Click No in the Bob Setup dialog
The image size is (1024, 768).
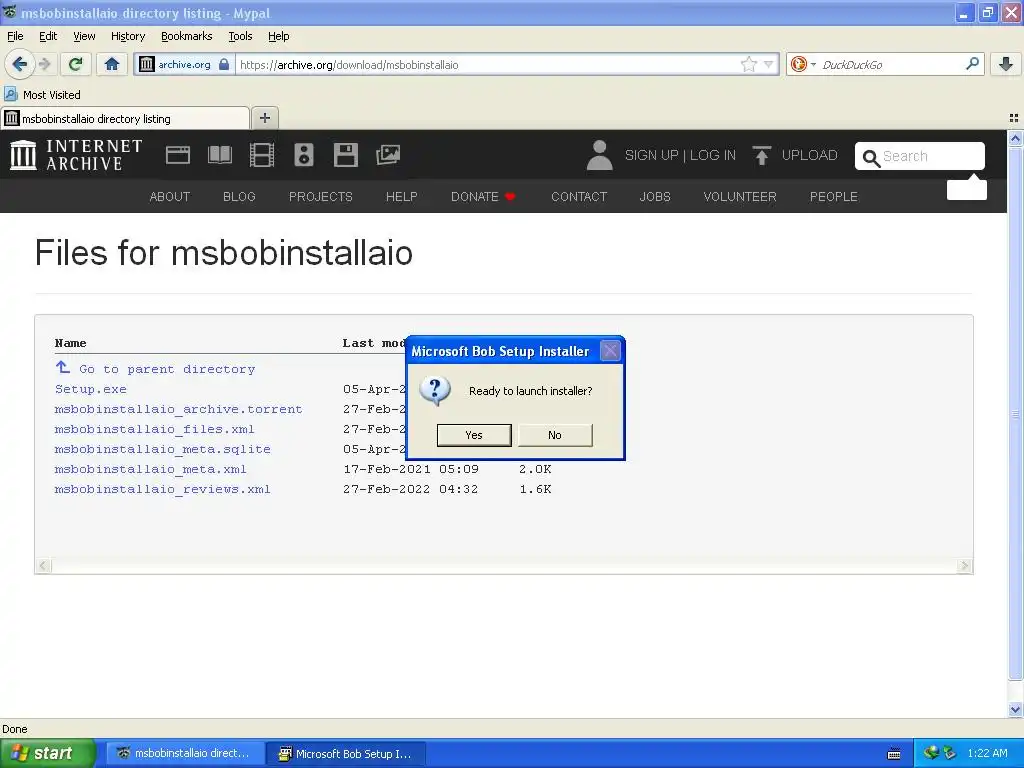(x=555, y=435)
